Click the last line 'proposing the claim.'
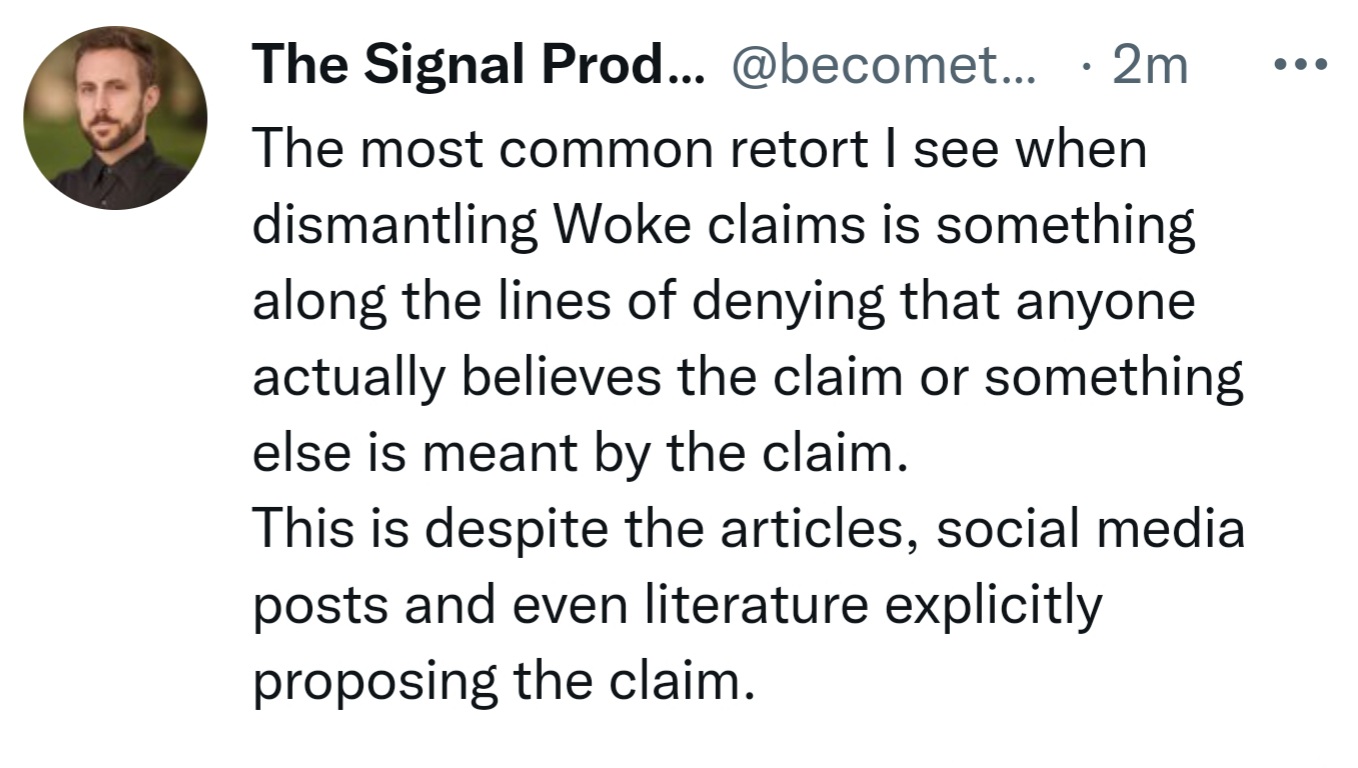1358x768 pixels. click(501, 681)
